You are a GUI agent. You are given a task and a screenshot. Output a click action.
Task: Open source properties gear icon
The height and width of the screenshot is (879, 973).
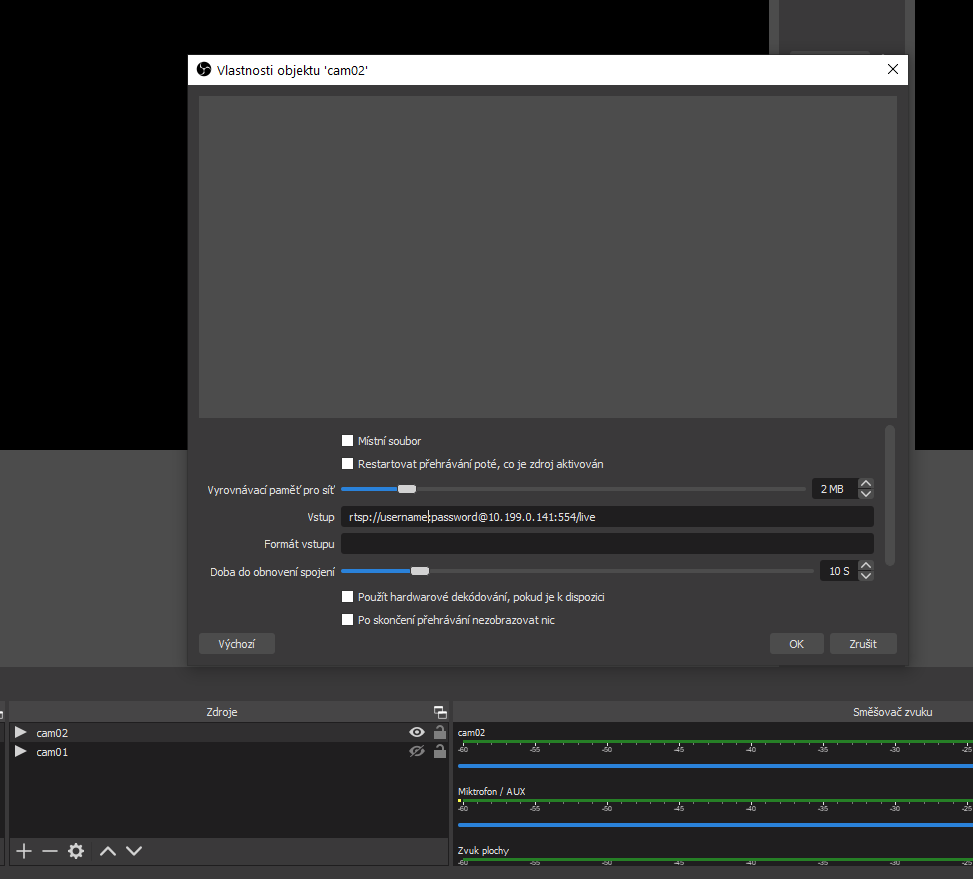tap(76, 851)
